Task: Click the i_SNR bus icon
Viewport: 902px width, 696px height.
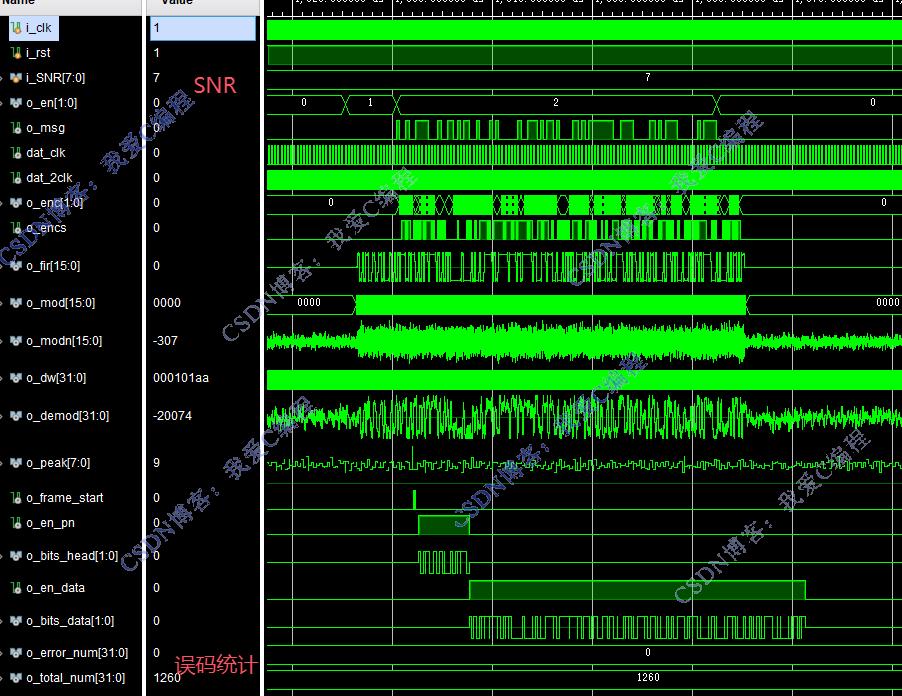Action: point(17,78)
